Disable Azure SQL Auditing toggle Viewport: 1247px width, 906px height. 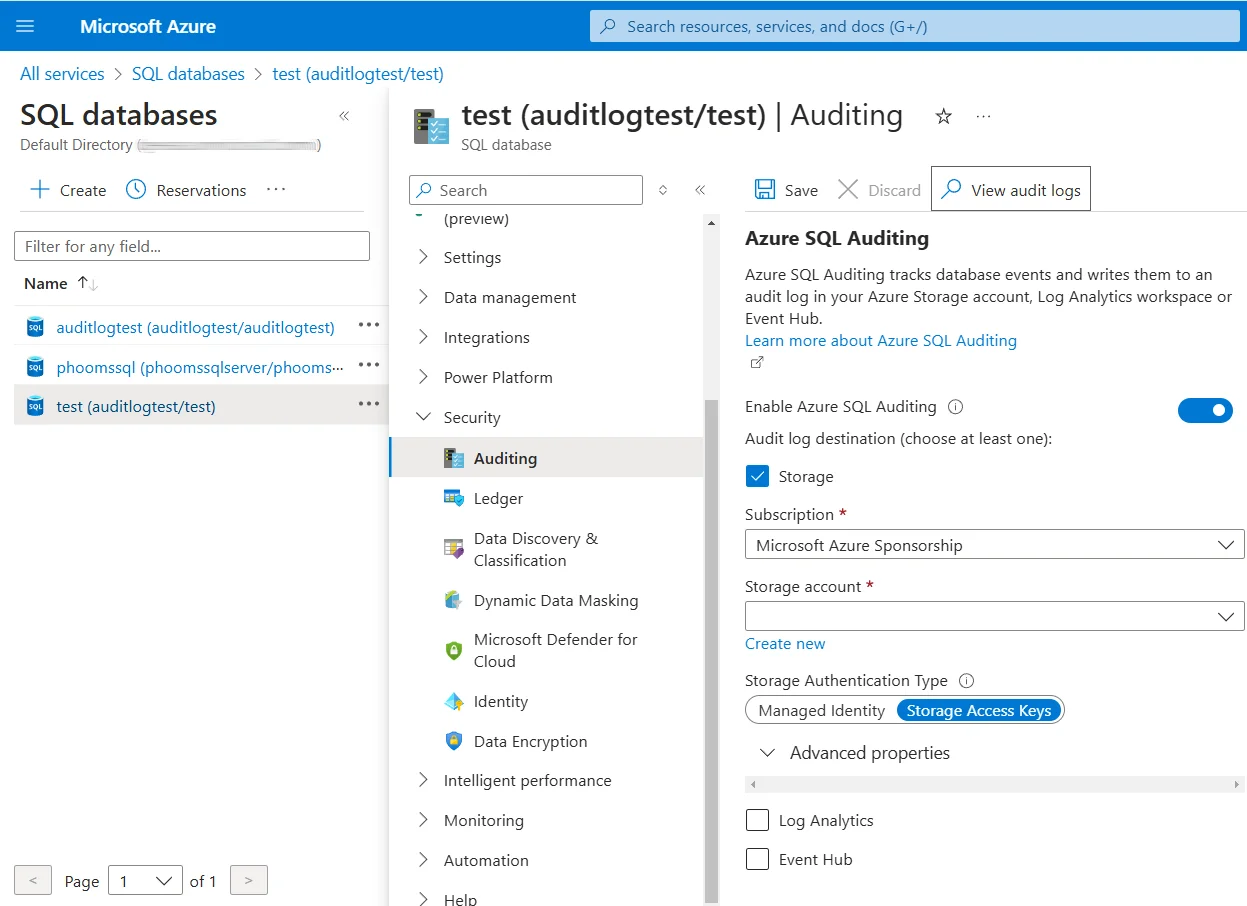1205,410
